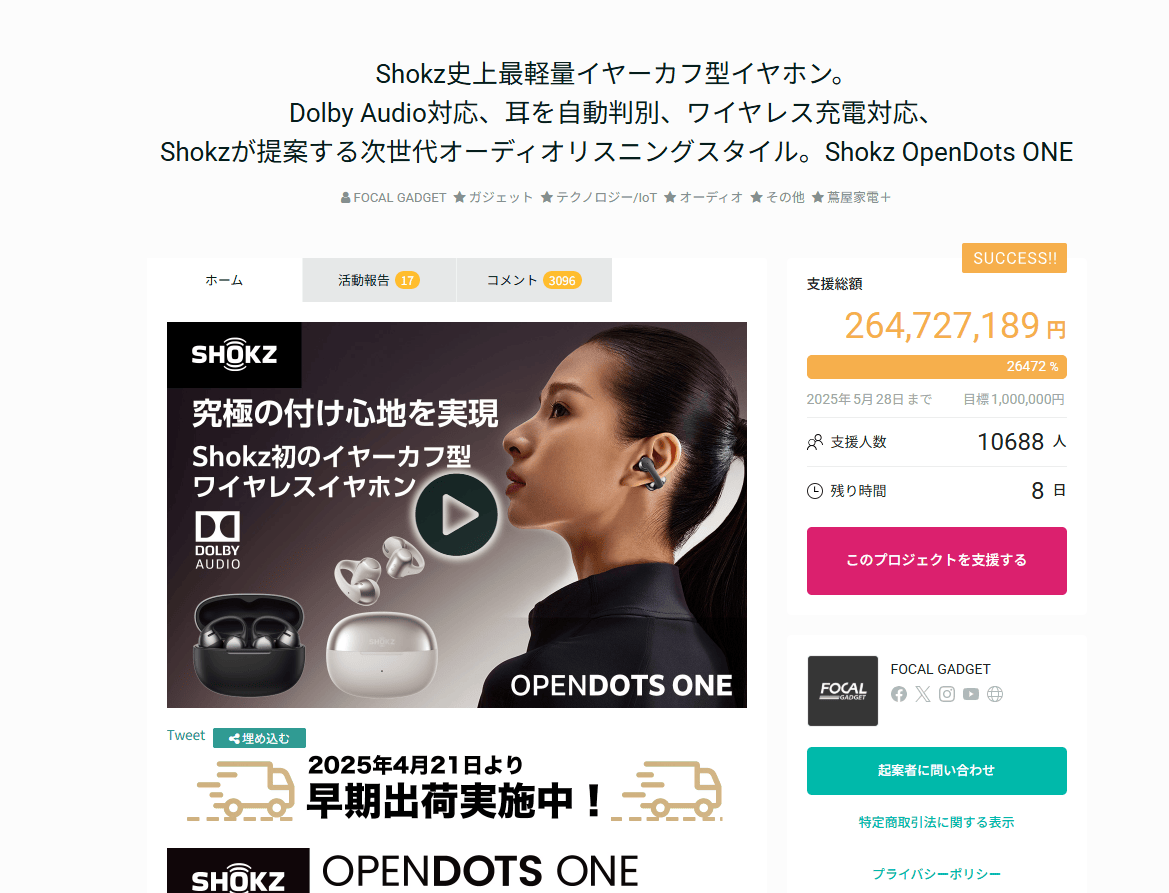Open FOCAL GADGET's YouTube channel icon

(x=971, y=694)
